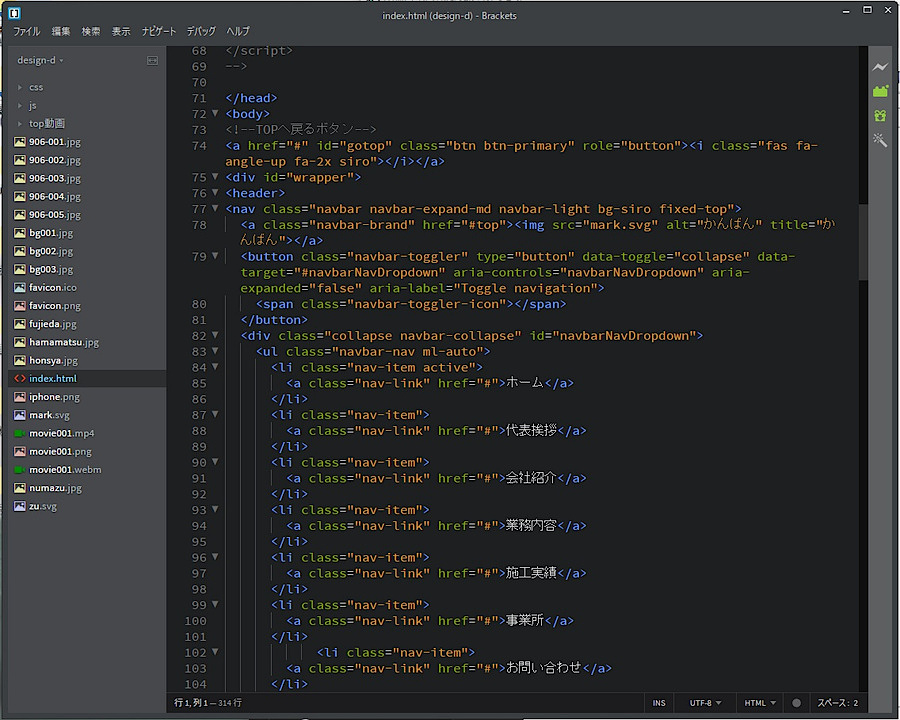Viewport: 900px width, 720px height.
Task: Fold the nav element at line 77
Action: [x=215, y=209]
